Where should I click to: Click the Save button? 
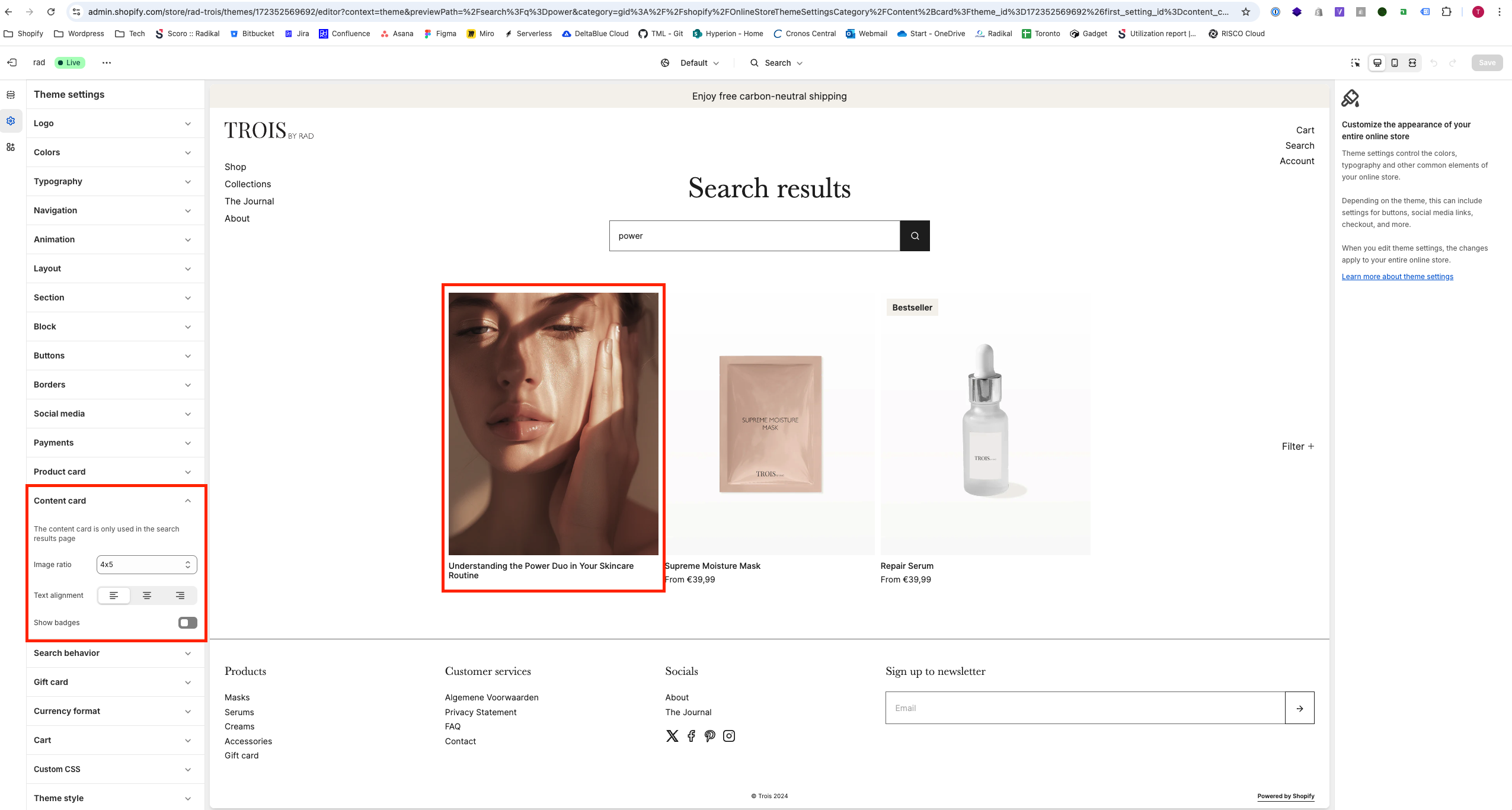click(1487, 63)
